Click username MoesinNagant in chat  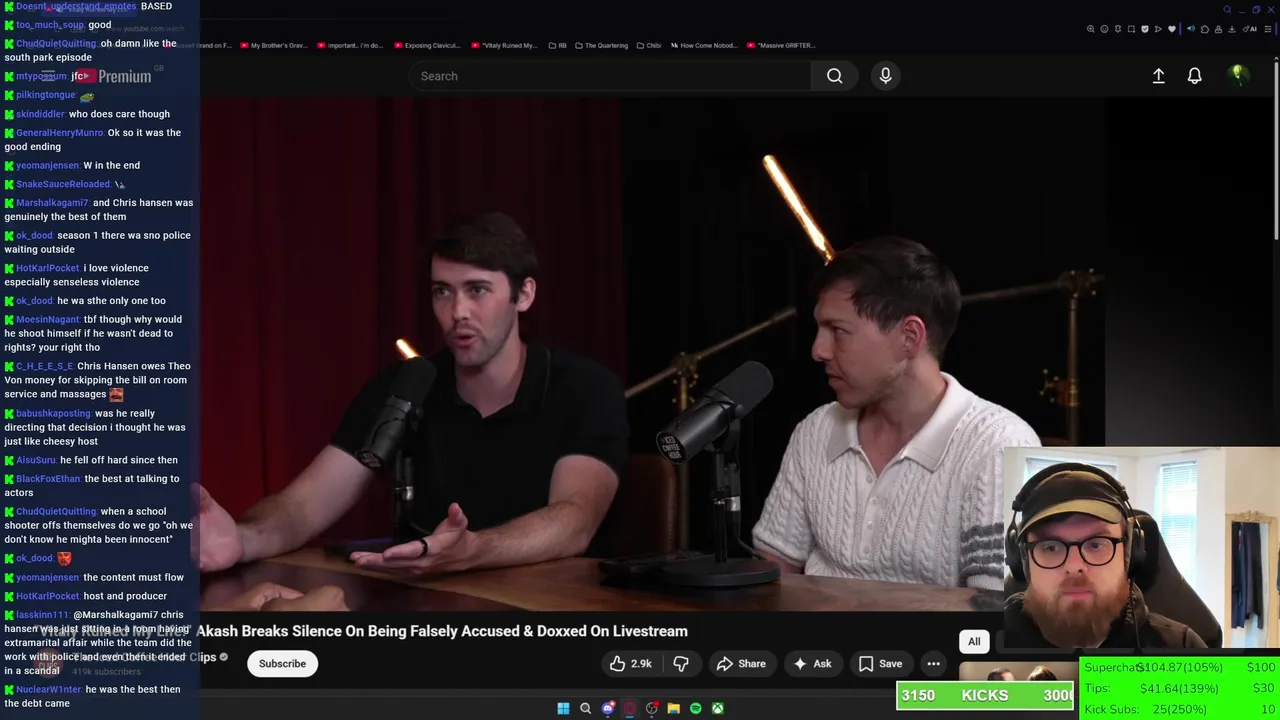(47, 320)
